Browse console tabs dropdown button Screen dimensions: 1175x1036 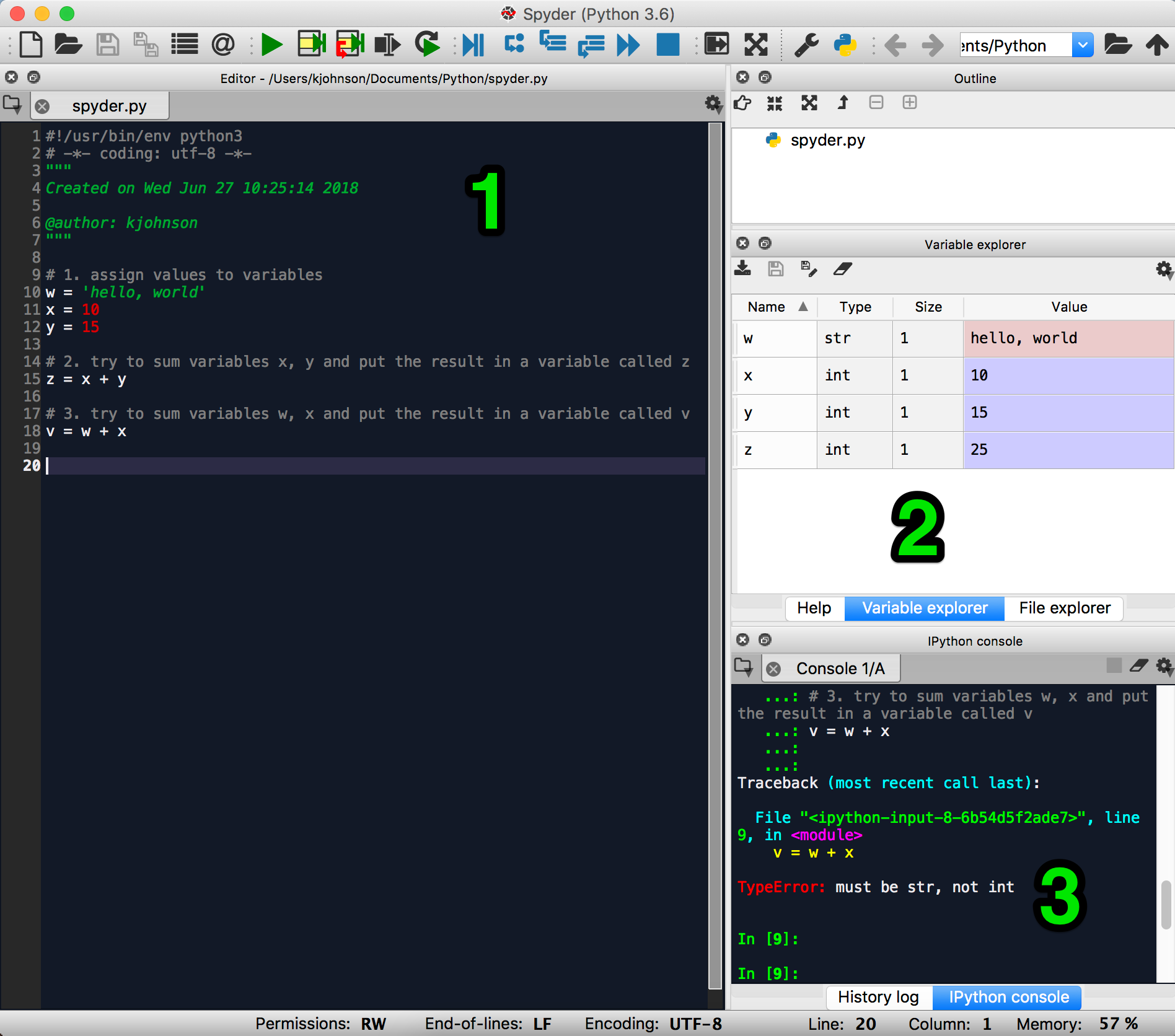[x=744, y=667]
